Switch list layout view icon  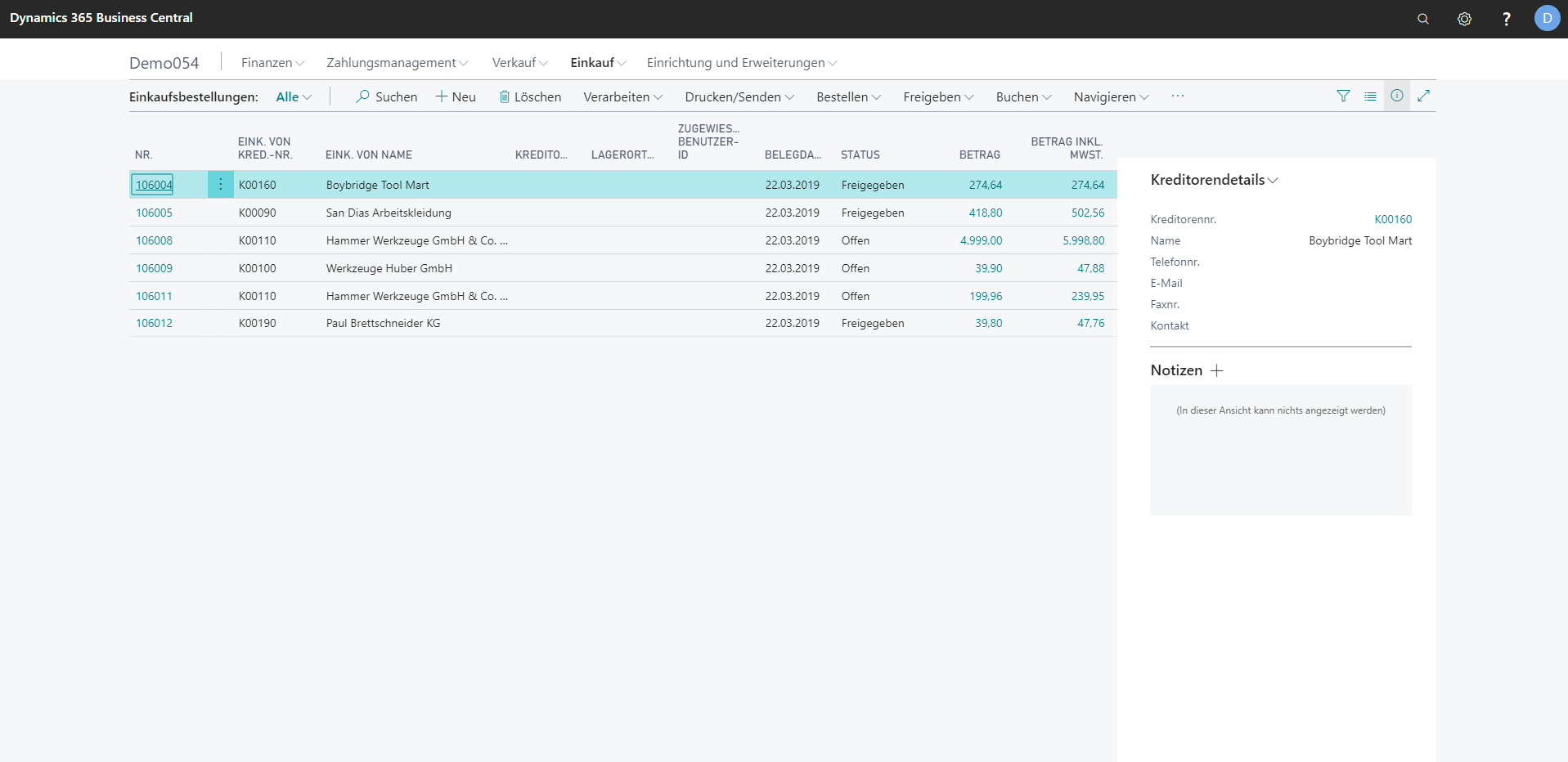click(1370, 96)
